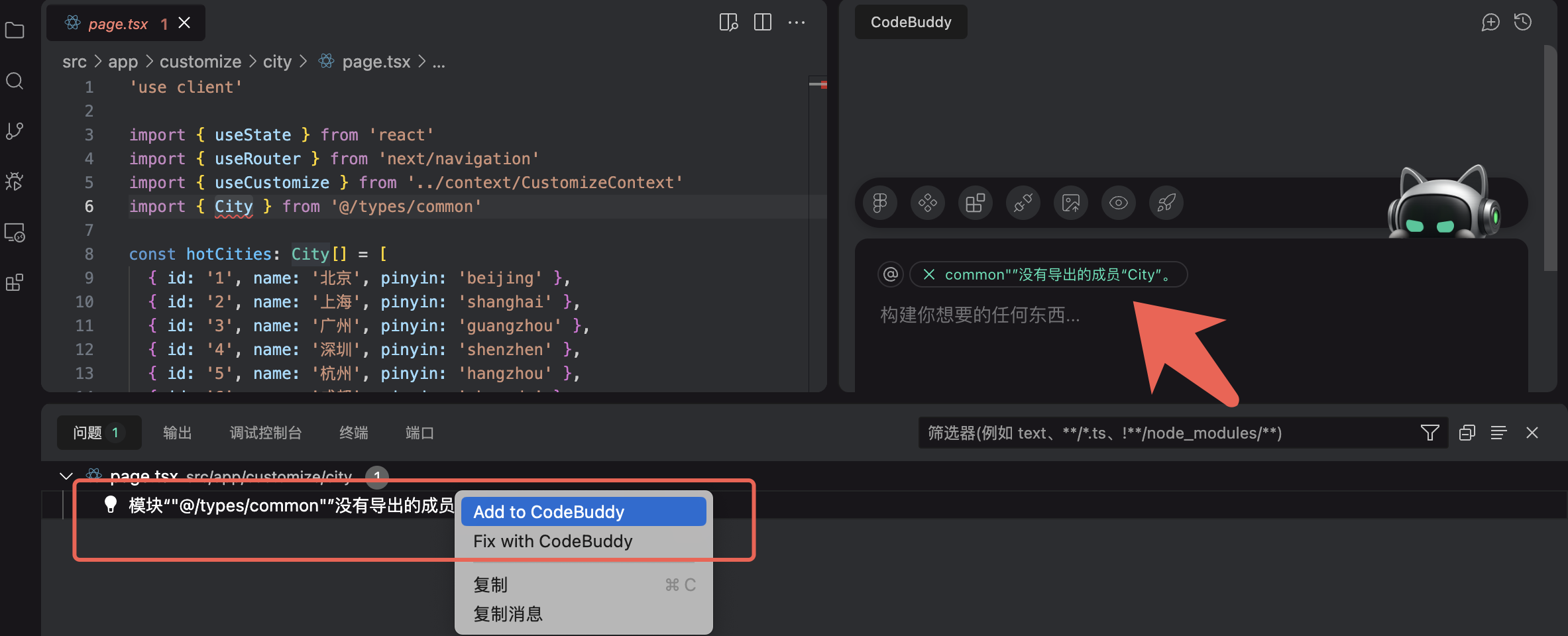
Task: Open Source Control view icon
Action: (x=15, y=131)
